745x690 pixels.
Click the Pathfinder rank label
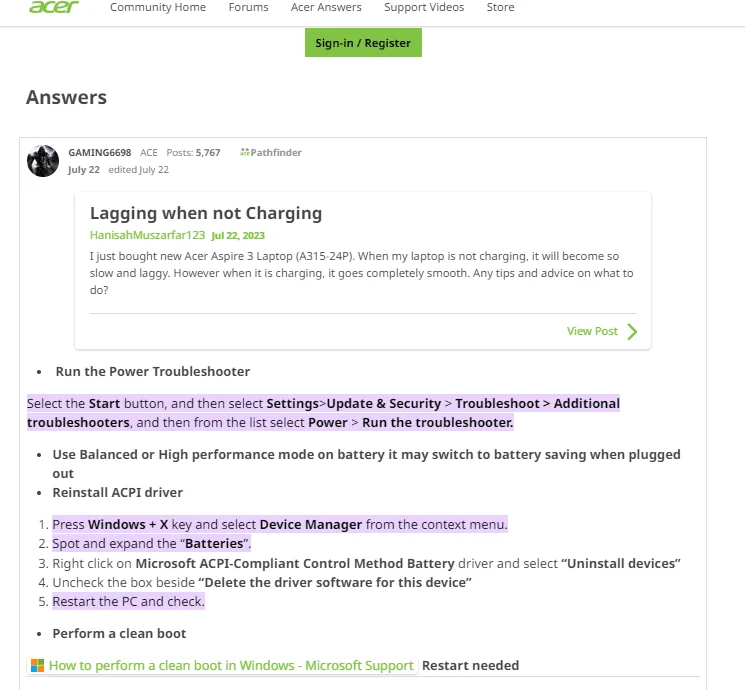click(x=276, y=153)
